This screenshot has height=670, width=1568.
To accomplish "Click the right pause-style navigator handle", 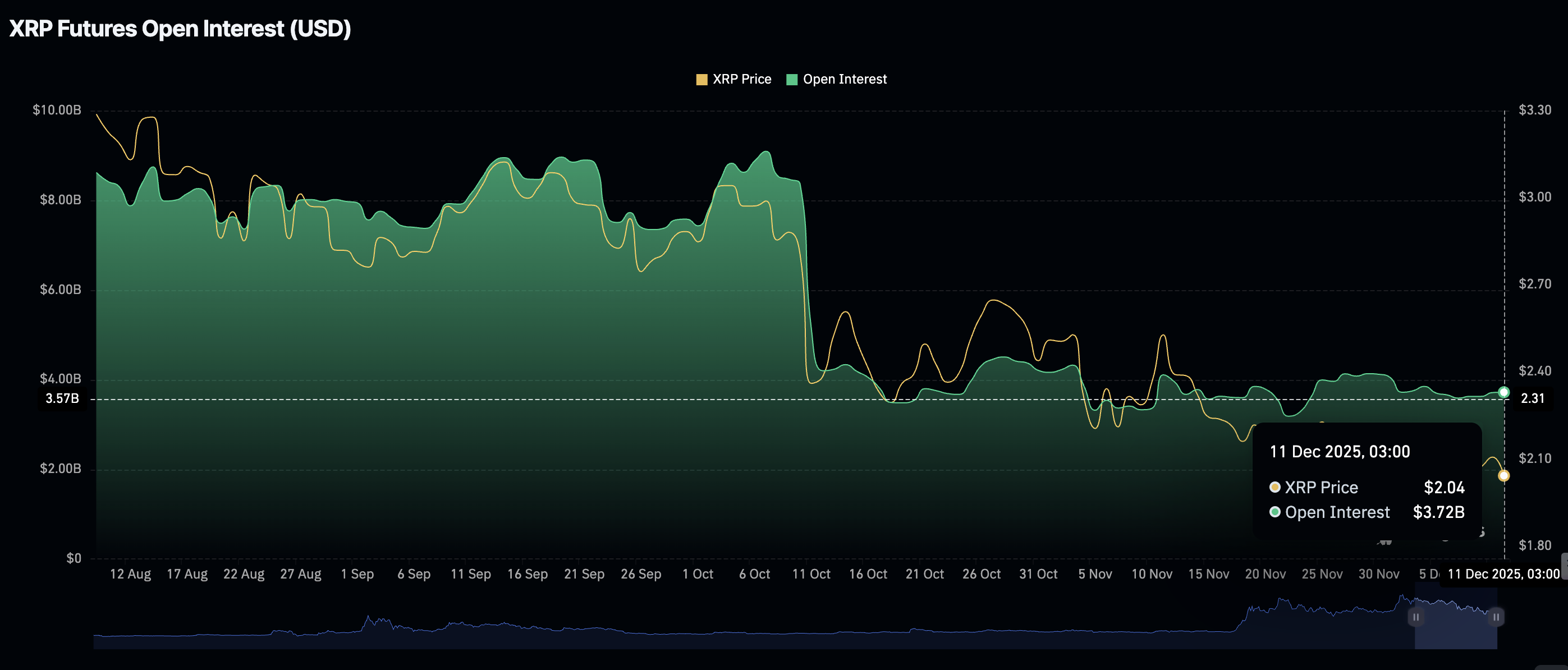I will [1496, 617].
